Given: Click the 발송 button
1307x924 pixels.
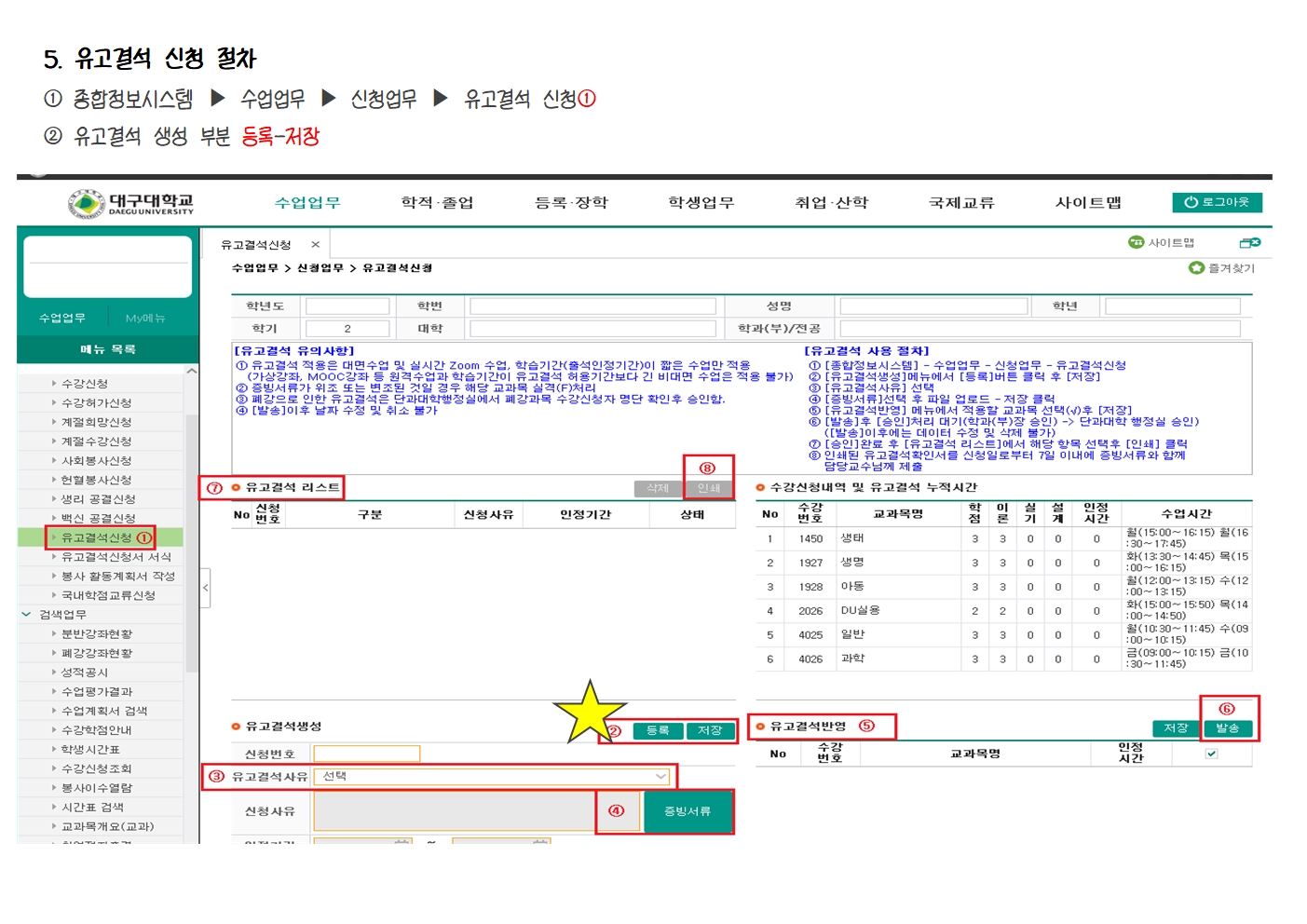Looking at the screenshot, I should point(1227,728).
